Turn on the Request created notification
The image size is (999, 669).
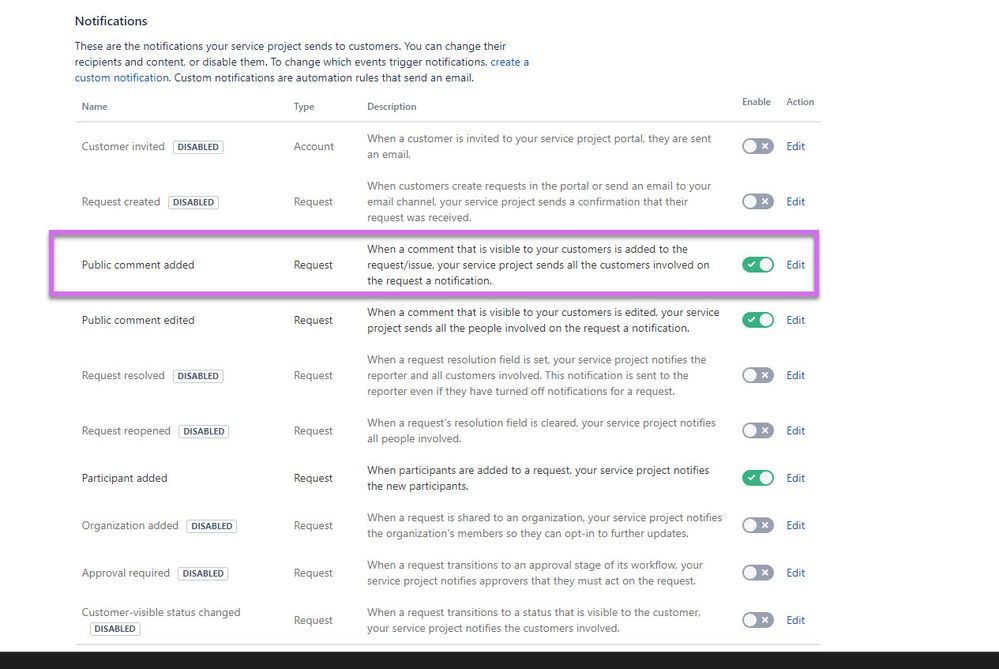[x=758, y=202]
